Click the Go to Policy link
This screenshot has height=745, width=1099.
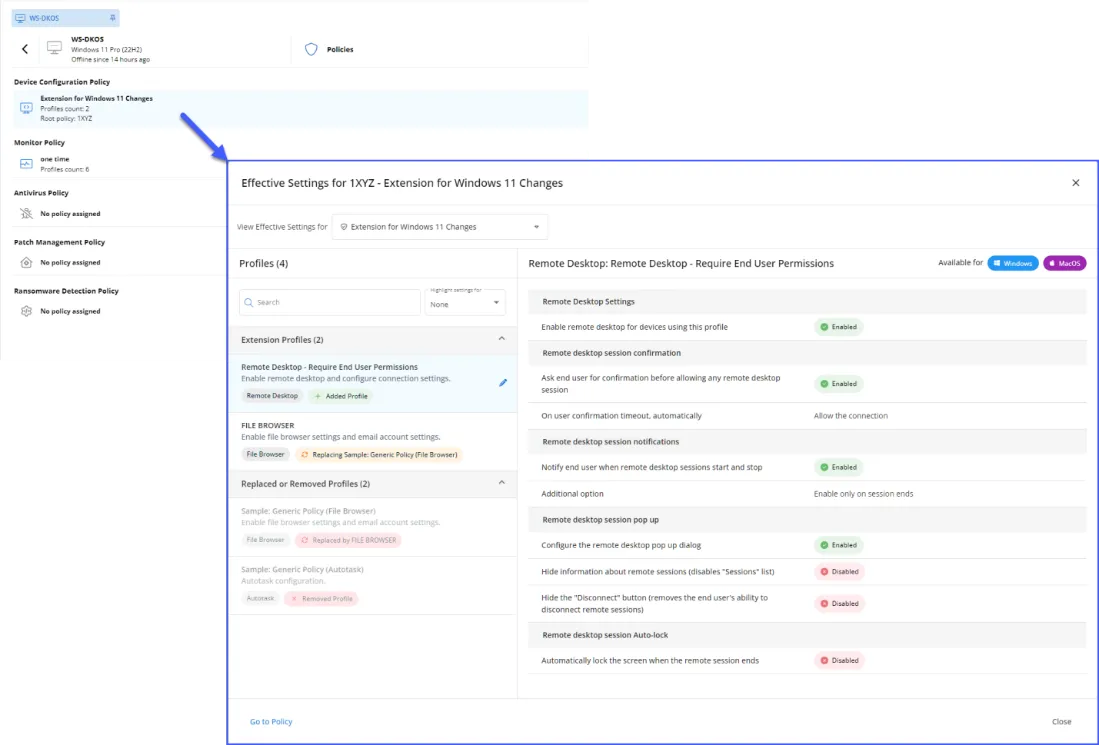271,721
